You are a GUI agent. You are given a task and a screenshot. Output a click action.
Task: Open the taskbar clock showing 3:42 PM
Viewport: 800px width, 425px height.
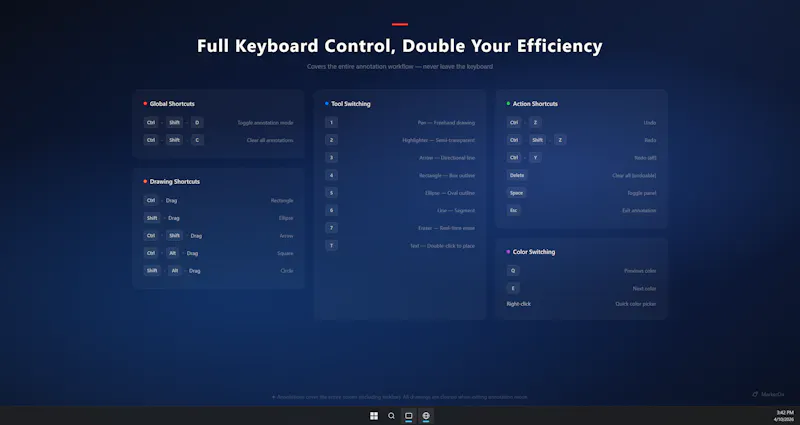(784, 416)
